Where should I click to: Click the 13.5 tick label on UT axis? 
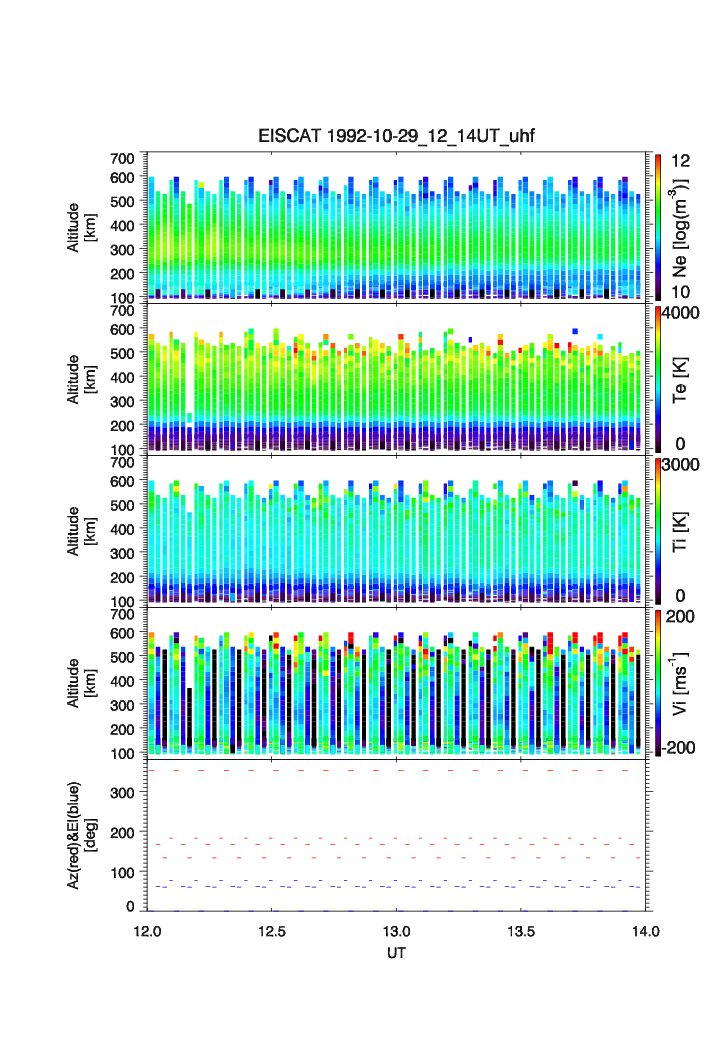click(x=521, y=931)
